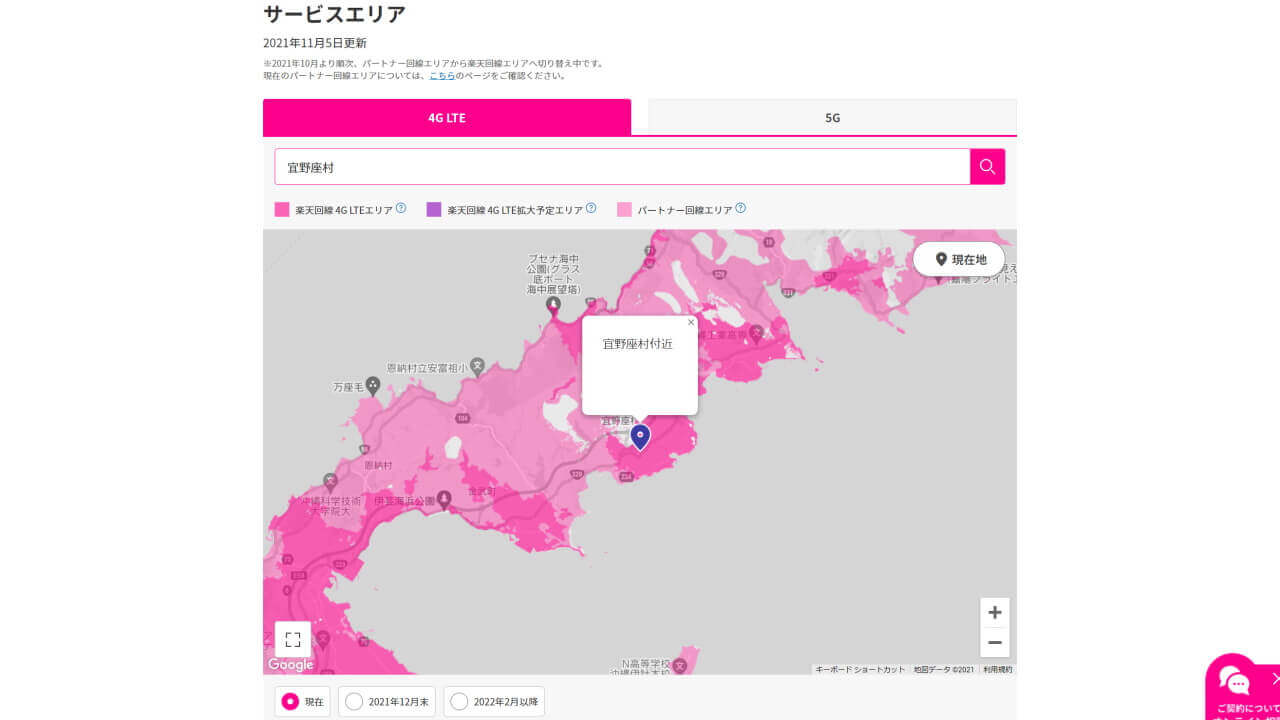Toggle fullscreen map view

[293, 639]
